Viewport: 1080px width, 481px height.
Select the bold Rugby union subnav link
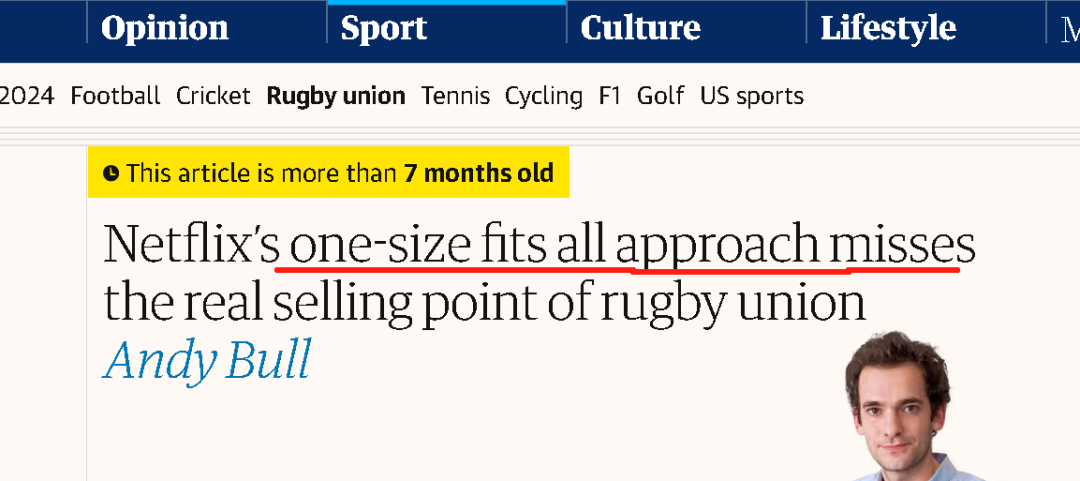tap(336, 96)
